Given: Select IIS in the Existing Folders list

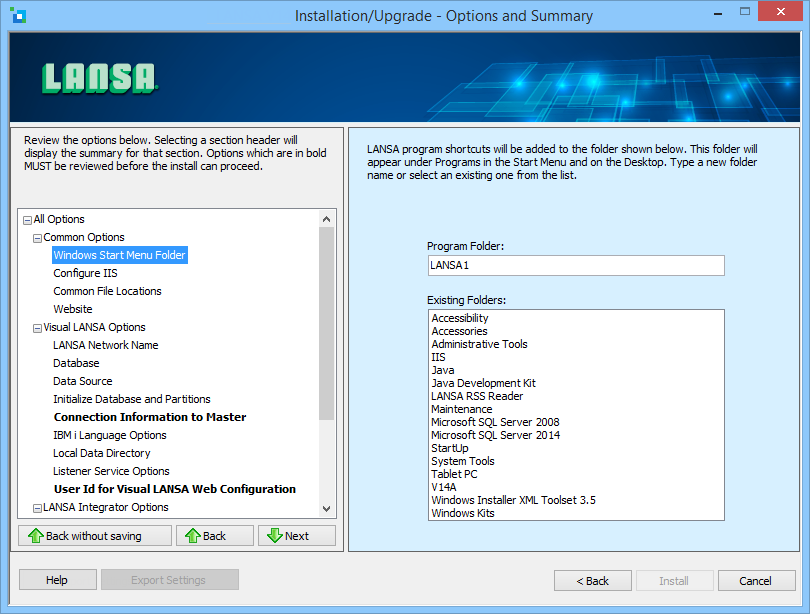Looking at the screenshot, I should coord(438,357).
